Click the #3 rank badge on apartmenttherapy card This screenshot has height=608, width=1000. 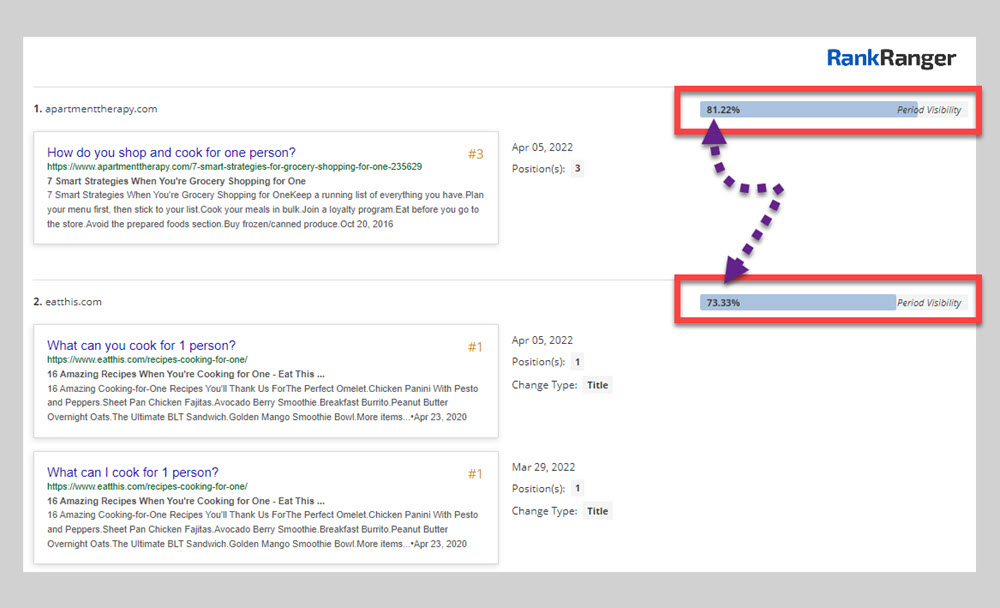pos(475,154)
